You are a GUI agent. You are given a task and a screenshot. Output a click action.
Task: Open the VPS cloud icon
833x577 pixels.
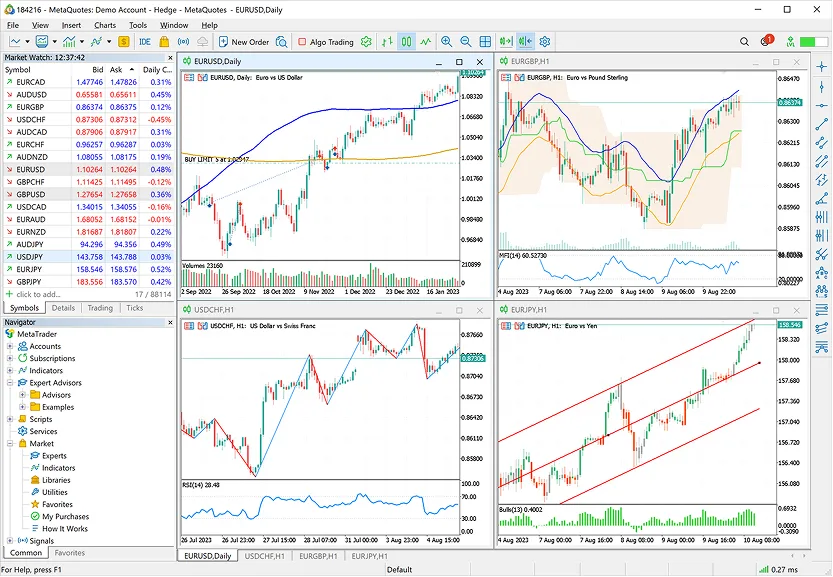pos(202,41)
